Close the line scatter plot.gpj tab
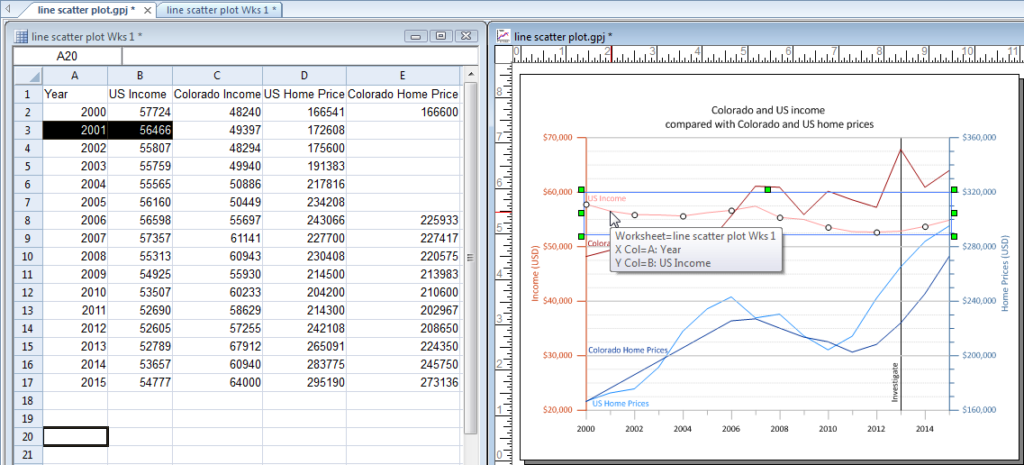1024x465 pixels. (x=147, y=10)
